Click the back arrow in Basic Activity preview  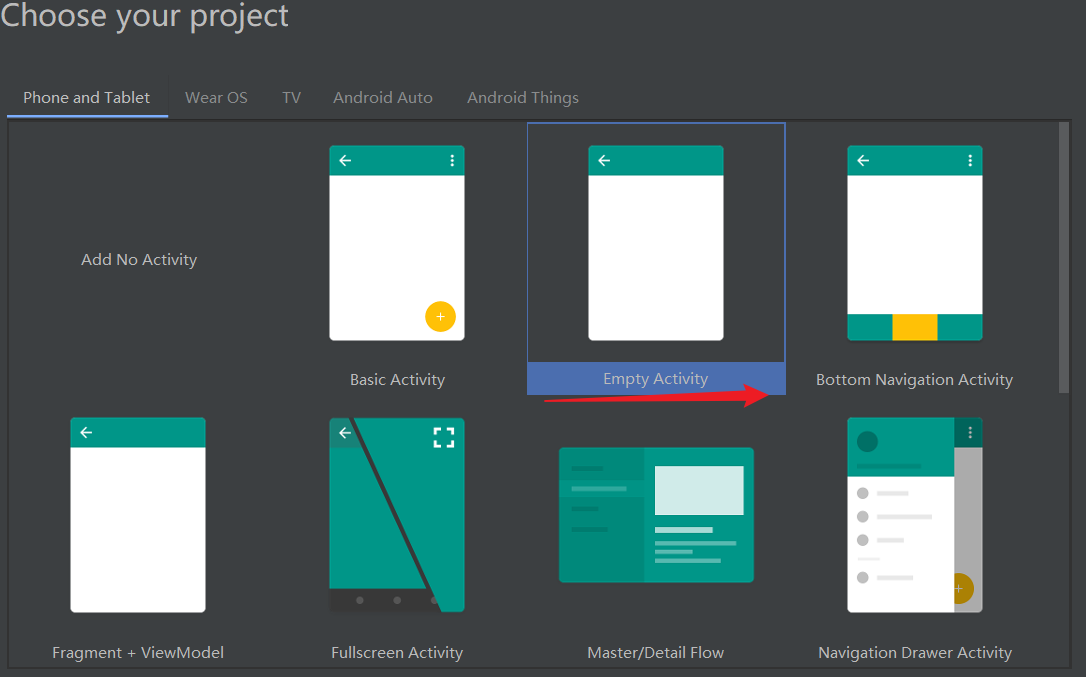point(345,161)
